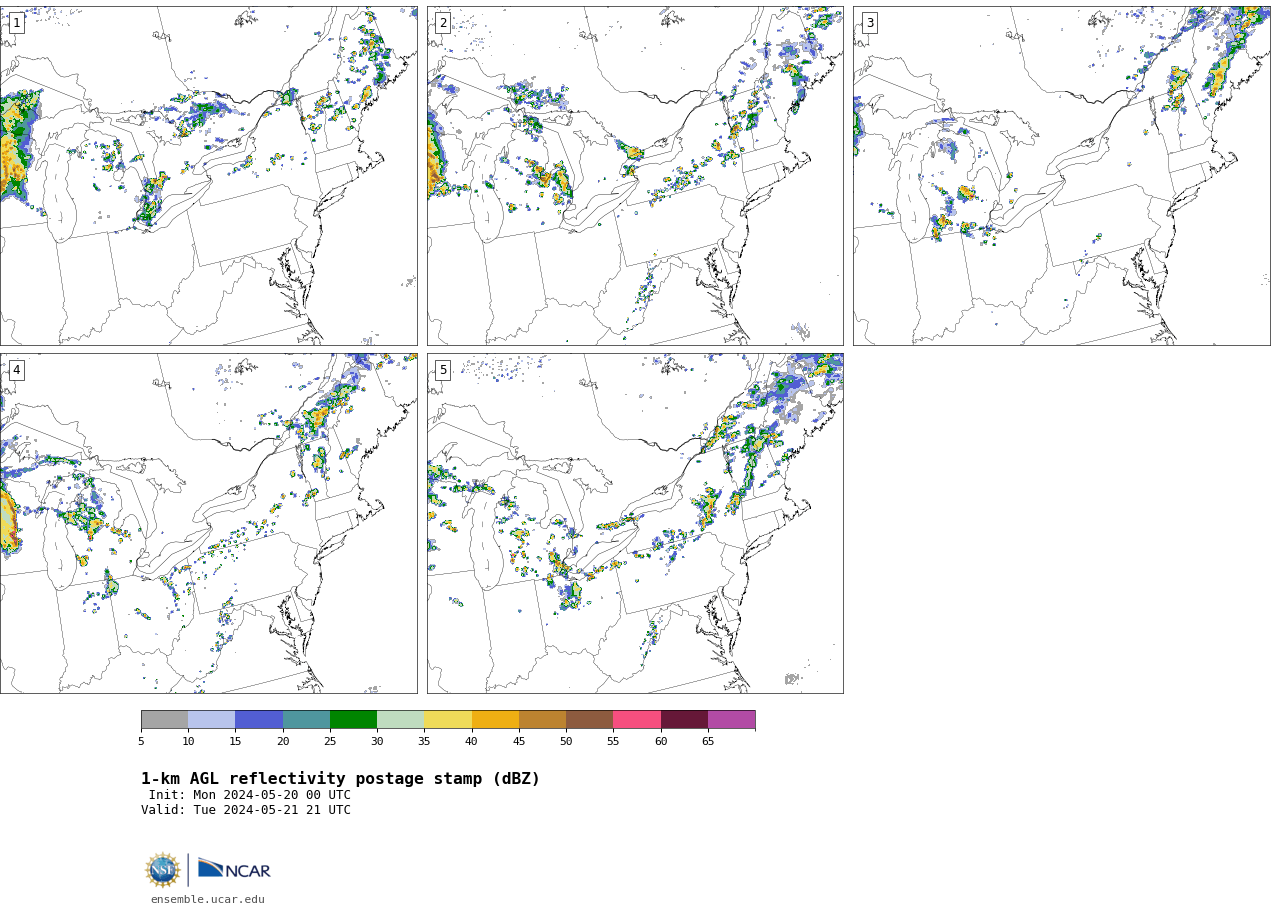Image resolution: width=1280 pixels, height=910 pixels.
Task: Click the maroon 60-65 dBZ swatch
Action: pyautogui.click(x=684, y=720)
